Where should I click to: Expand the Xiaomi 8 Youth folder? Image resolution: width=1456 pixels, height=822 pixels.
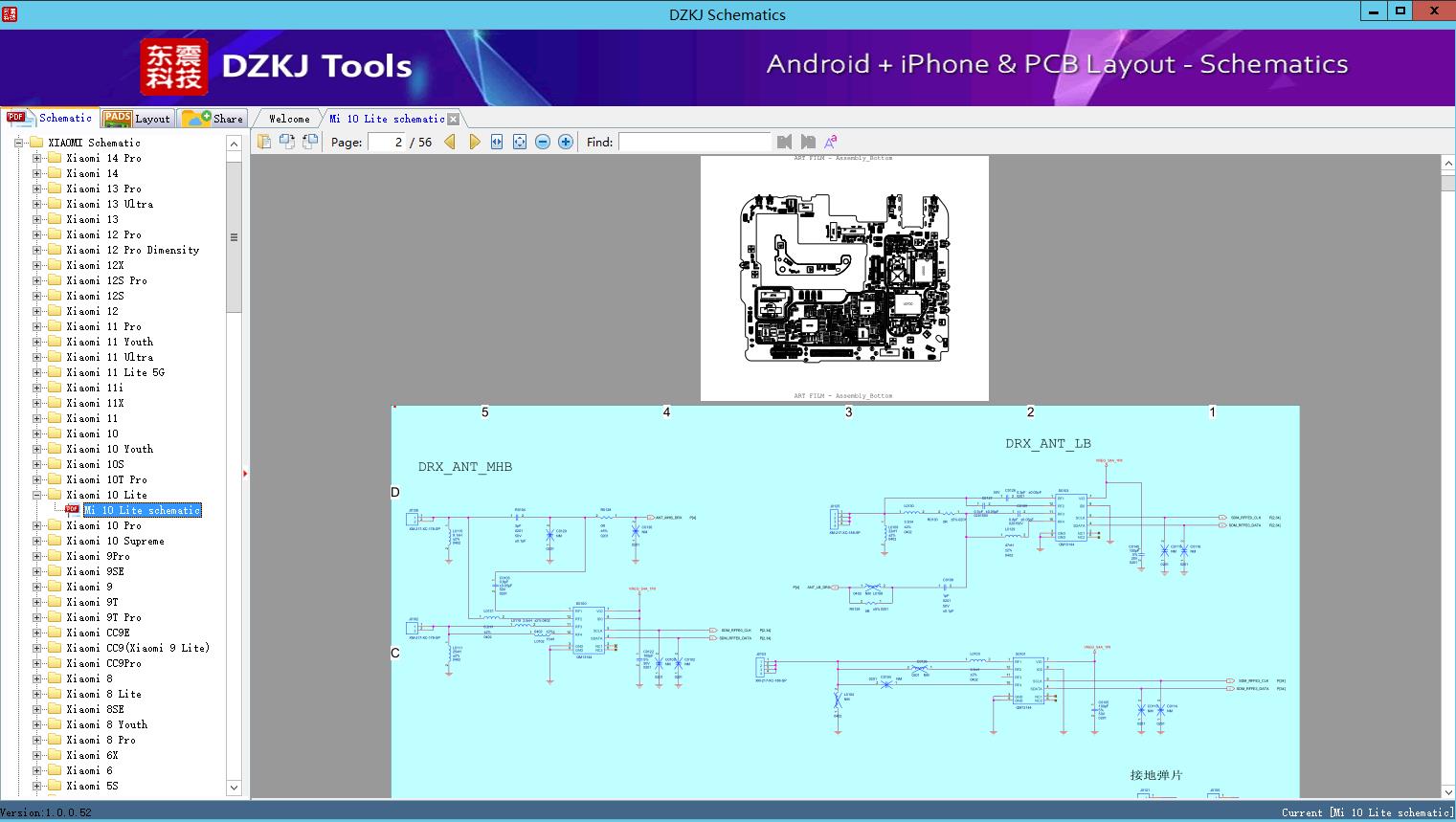(x=36, y=724)
